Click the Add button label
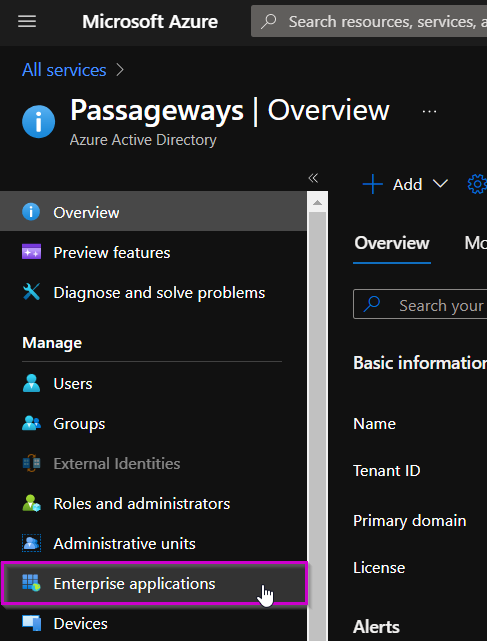The height and width of the screenshot is (641, 487). [407, 184]
